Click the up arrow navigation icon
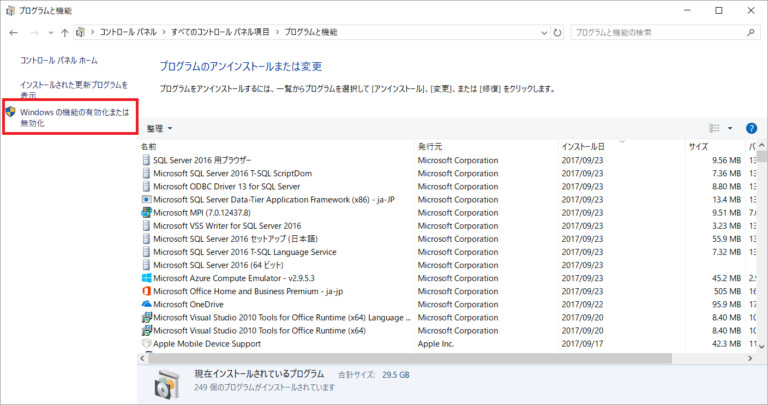768x405 pixels. point(64,33)
